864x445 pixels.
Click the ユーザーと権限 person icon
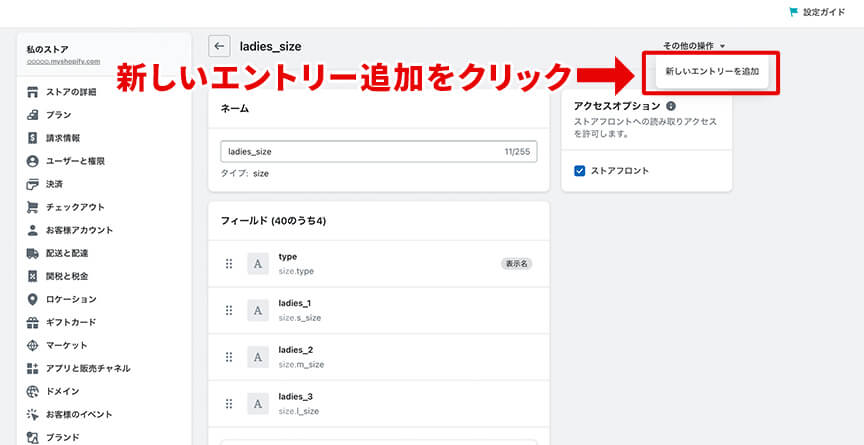(33, 161)
